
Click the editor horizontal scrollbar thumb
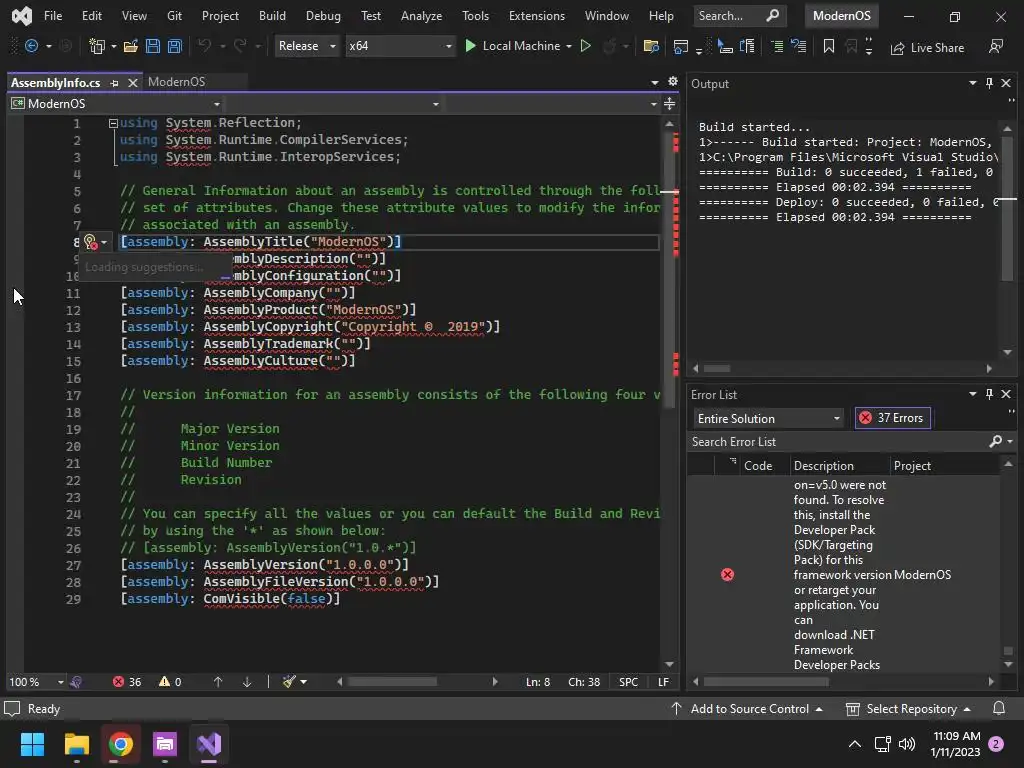[x=392, y=682]
